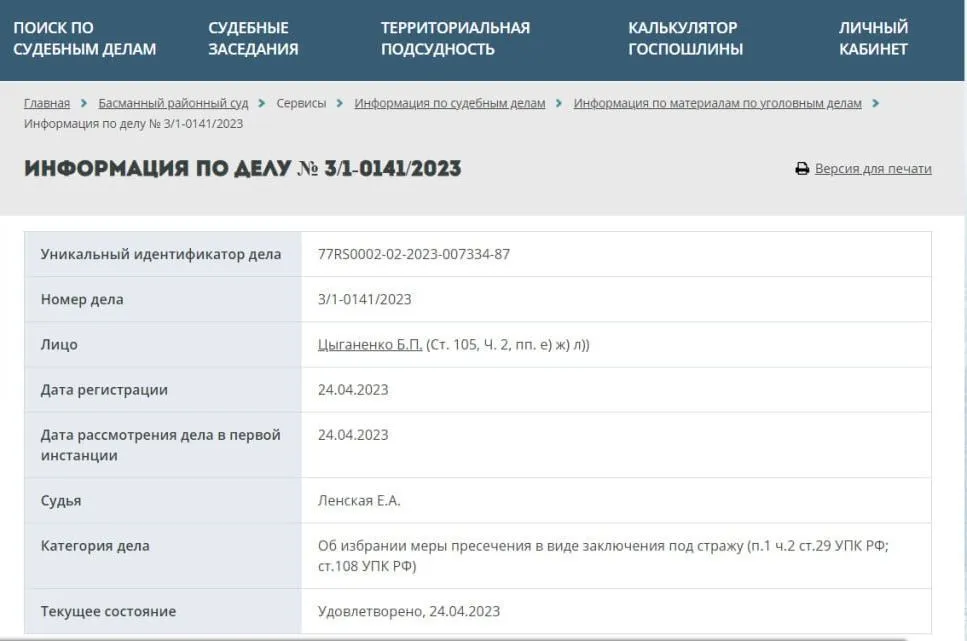967x641 pixels.
Task: Click the printer icon
Action: click(802, 168)
